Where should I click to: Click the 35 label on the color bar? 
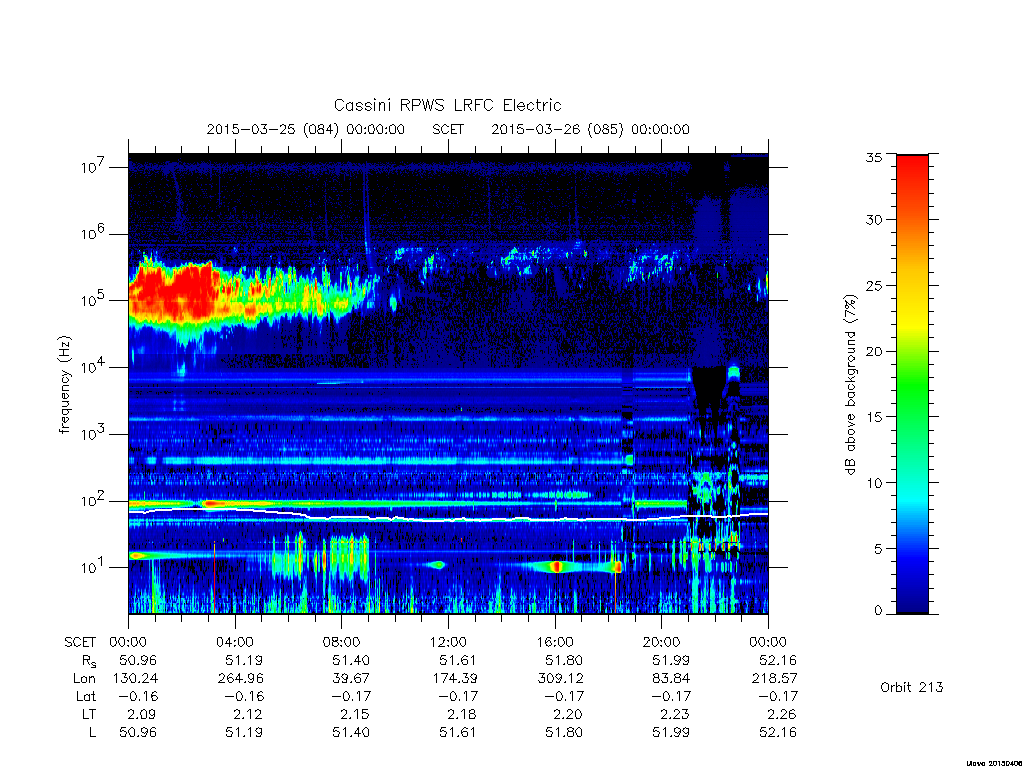pyautogui.click(x=874, y=157)
